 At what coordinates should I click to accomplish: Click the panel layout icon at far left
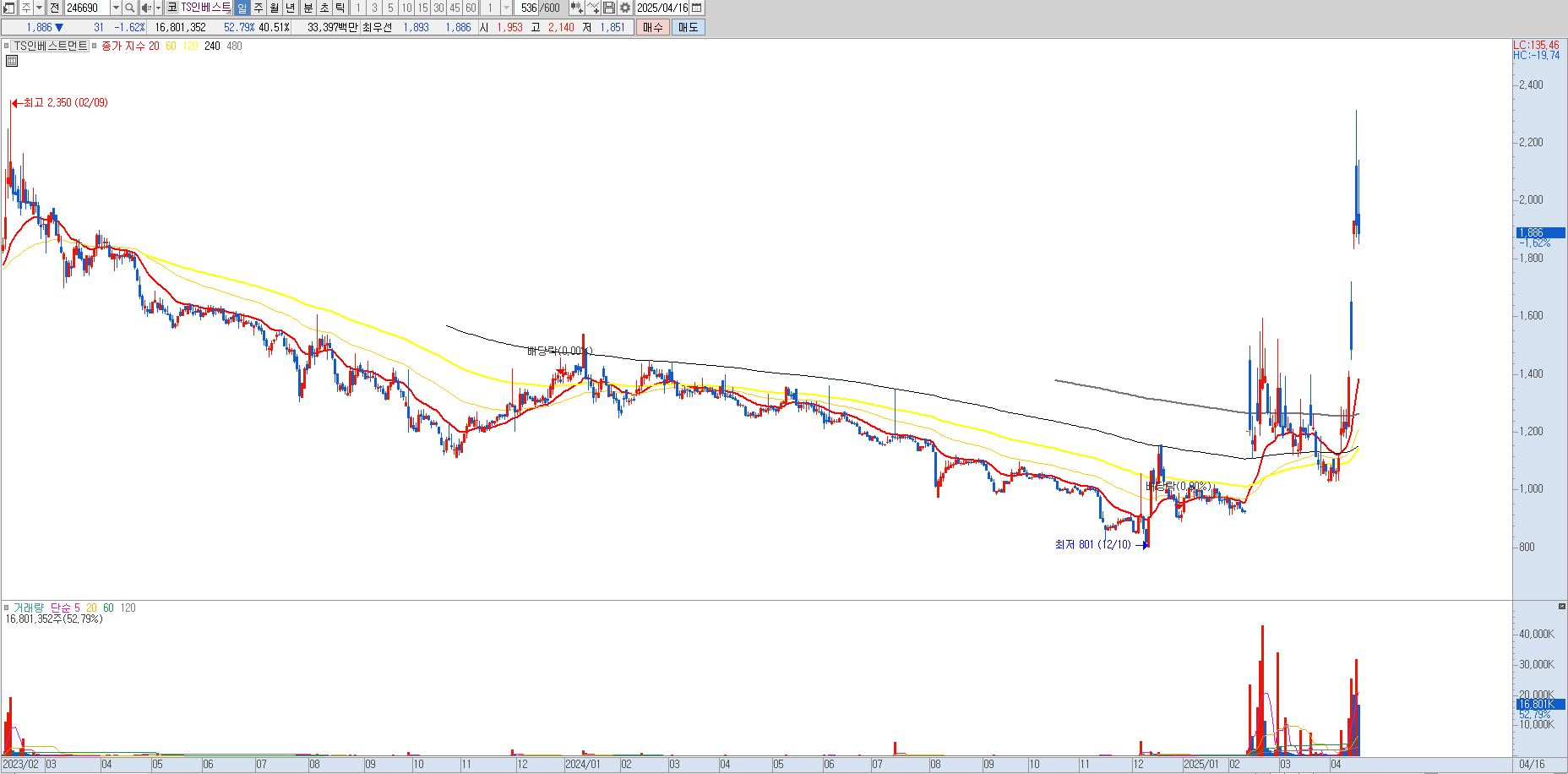(8, 8)
